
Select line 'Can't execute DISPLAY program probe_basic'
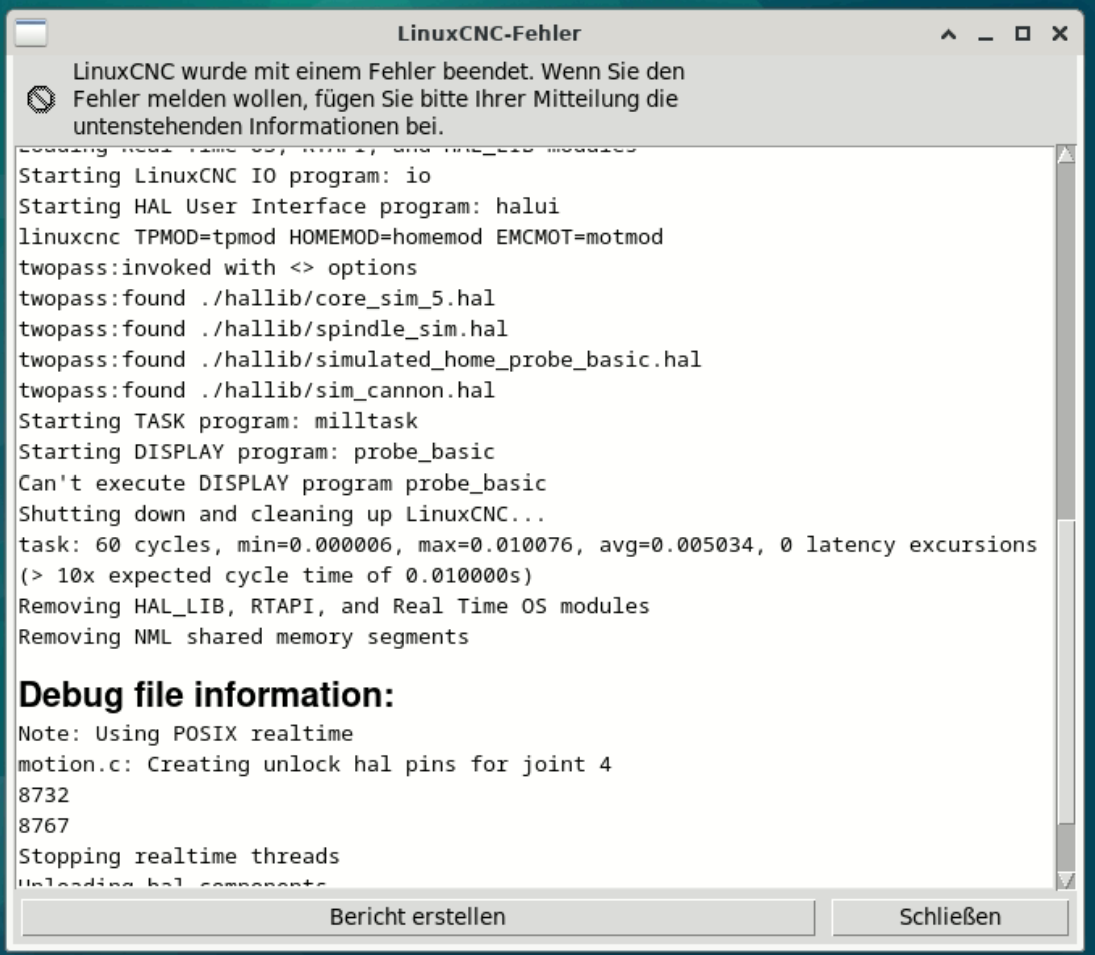coord(282,483)
